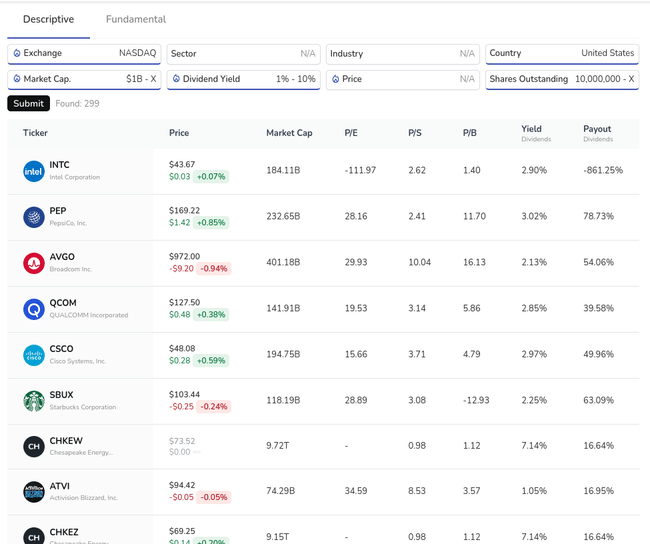This screenshot has width=650, height=544.
Task: Open the Country filter dropdown
Action: (x=561, y=54)
